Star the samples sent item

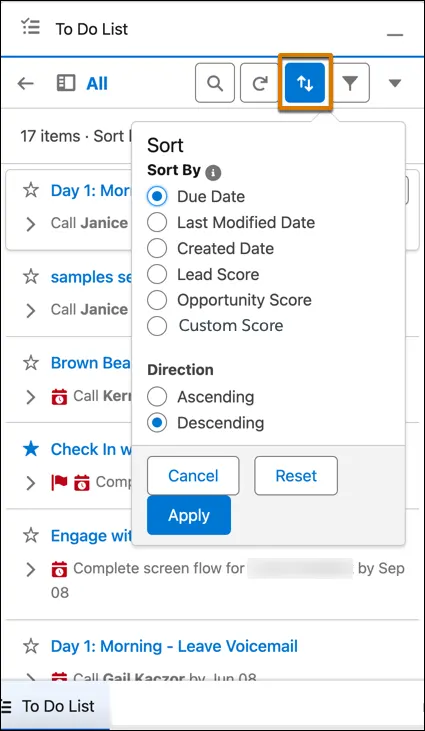click(x=31, y=277)
